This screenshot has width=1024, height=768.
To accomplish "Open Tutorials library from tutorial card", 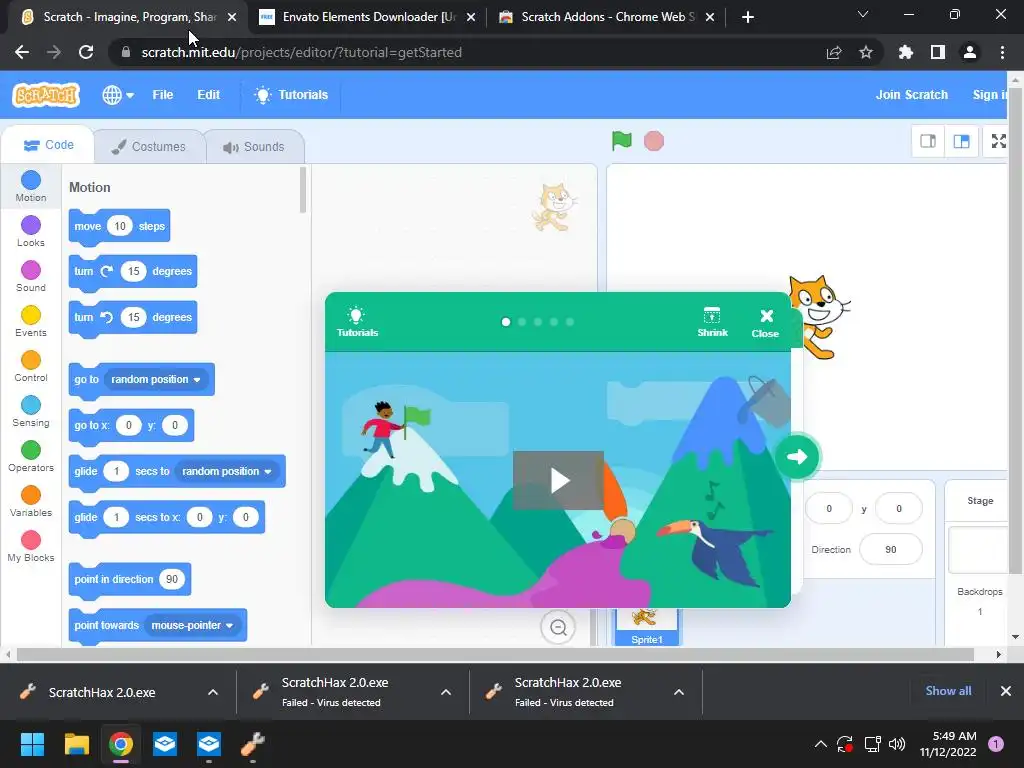I will pyautogui.click(x=357, y=322).
